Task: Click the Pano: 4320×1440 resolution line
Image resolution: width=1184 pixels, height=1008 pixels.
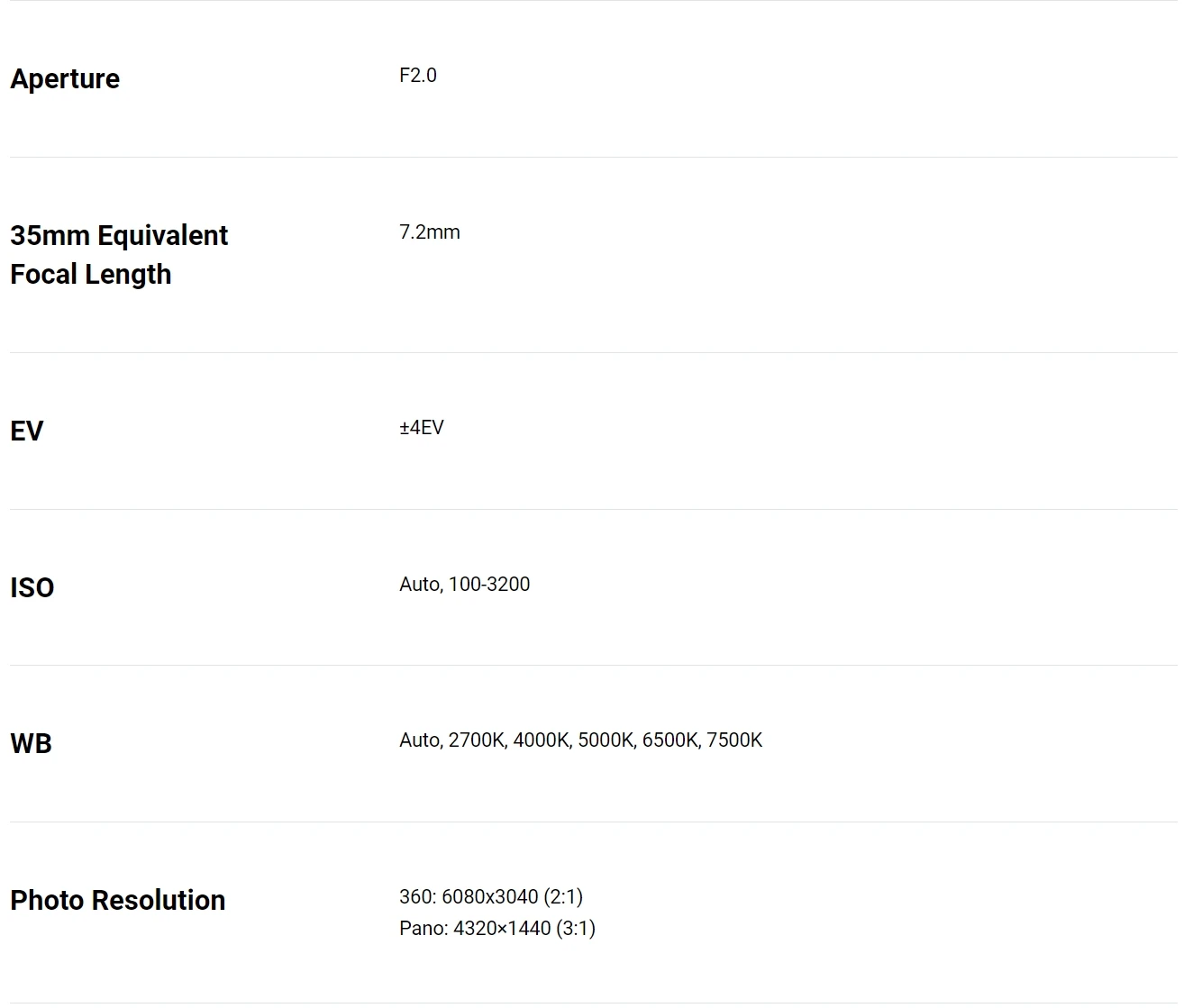Action: coord(496,929)
